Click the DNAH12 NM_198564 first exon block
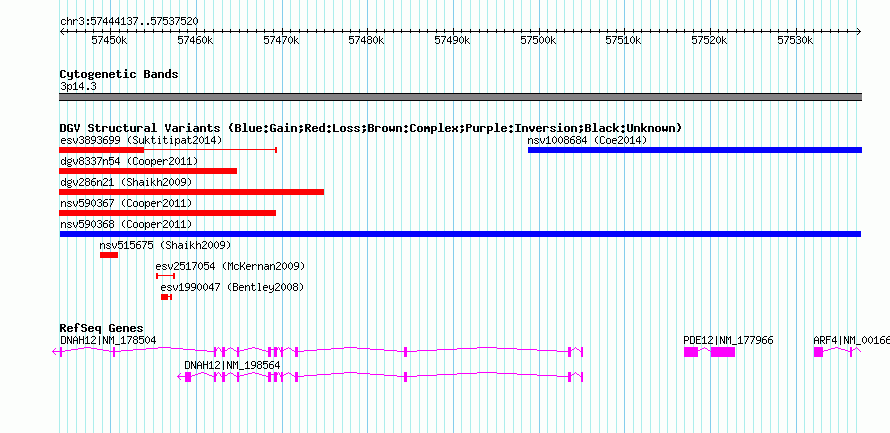 tap(188, 377)
